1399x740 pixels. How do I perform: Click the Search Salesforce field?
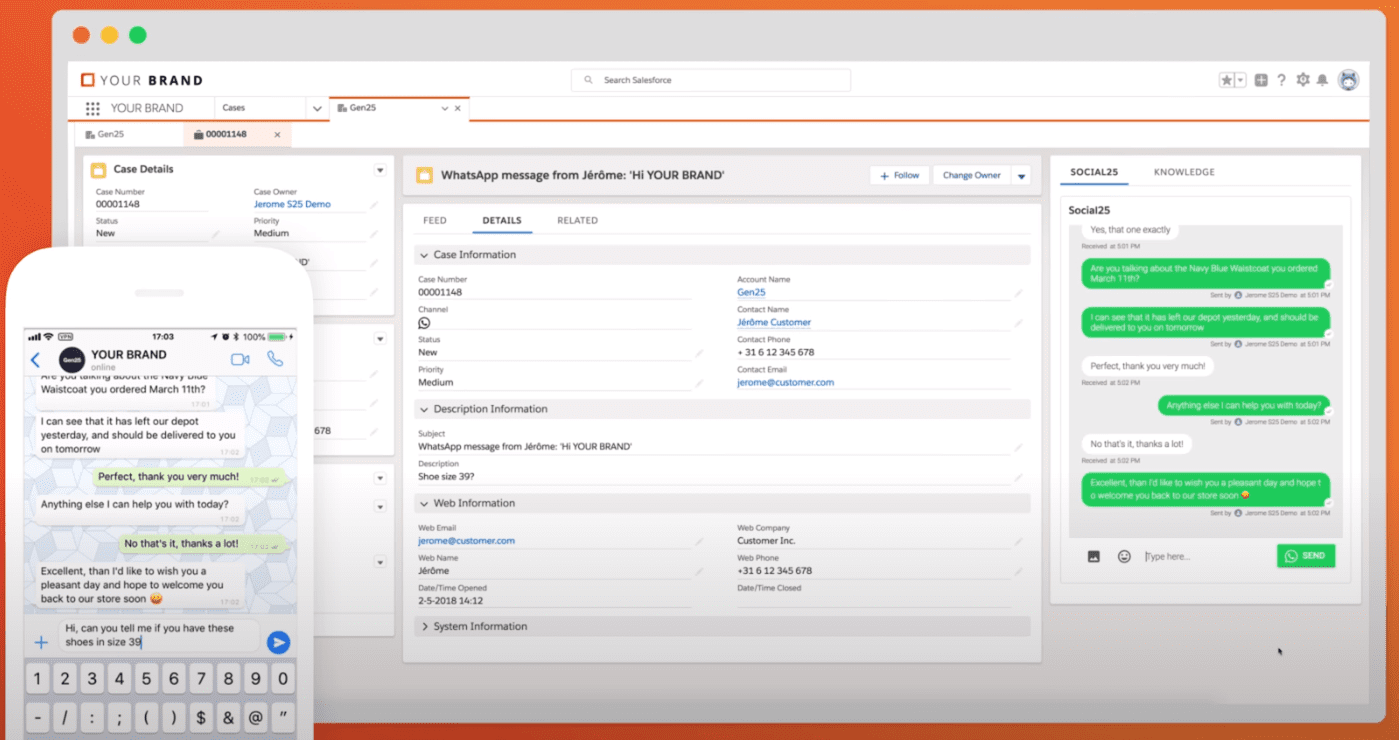tap(711, 80)
